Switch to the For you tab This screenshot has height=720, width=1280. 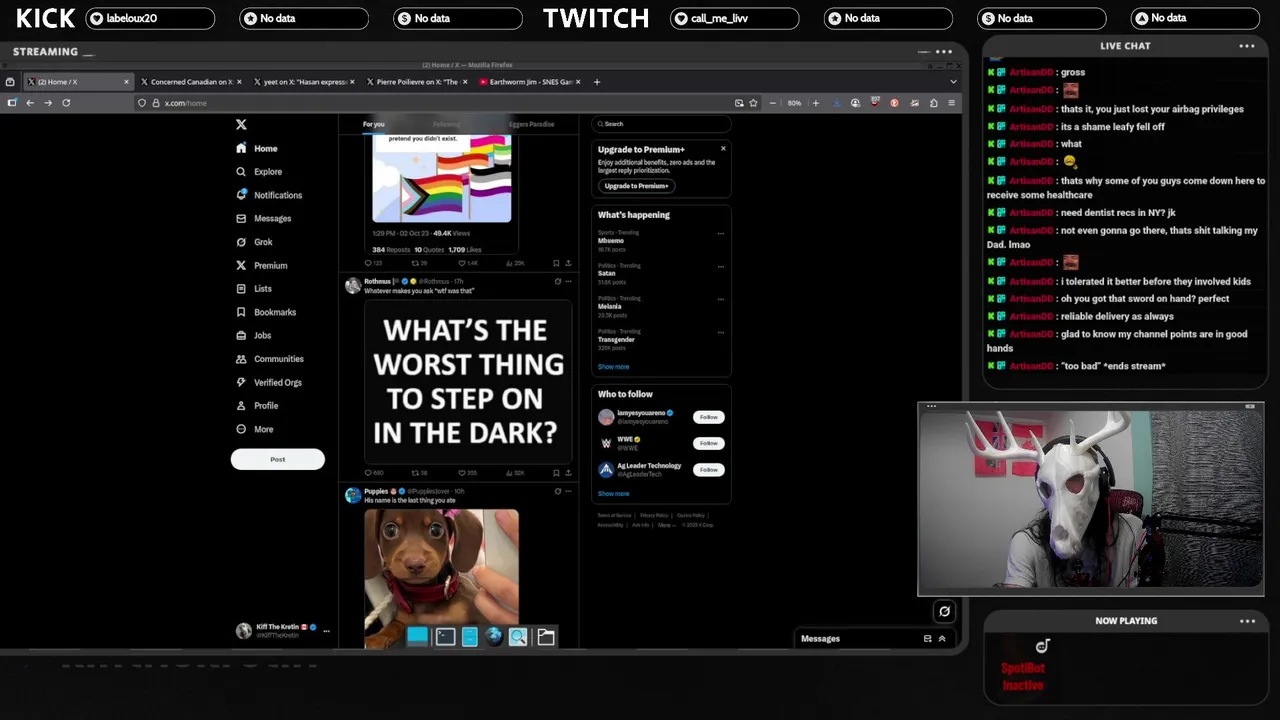click(373, 124)
